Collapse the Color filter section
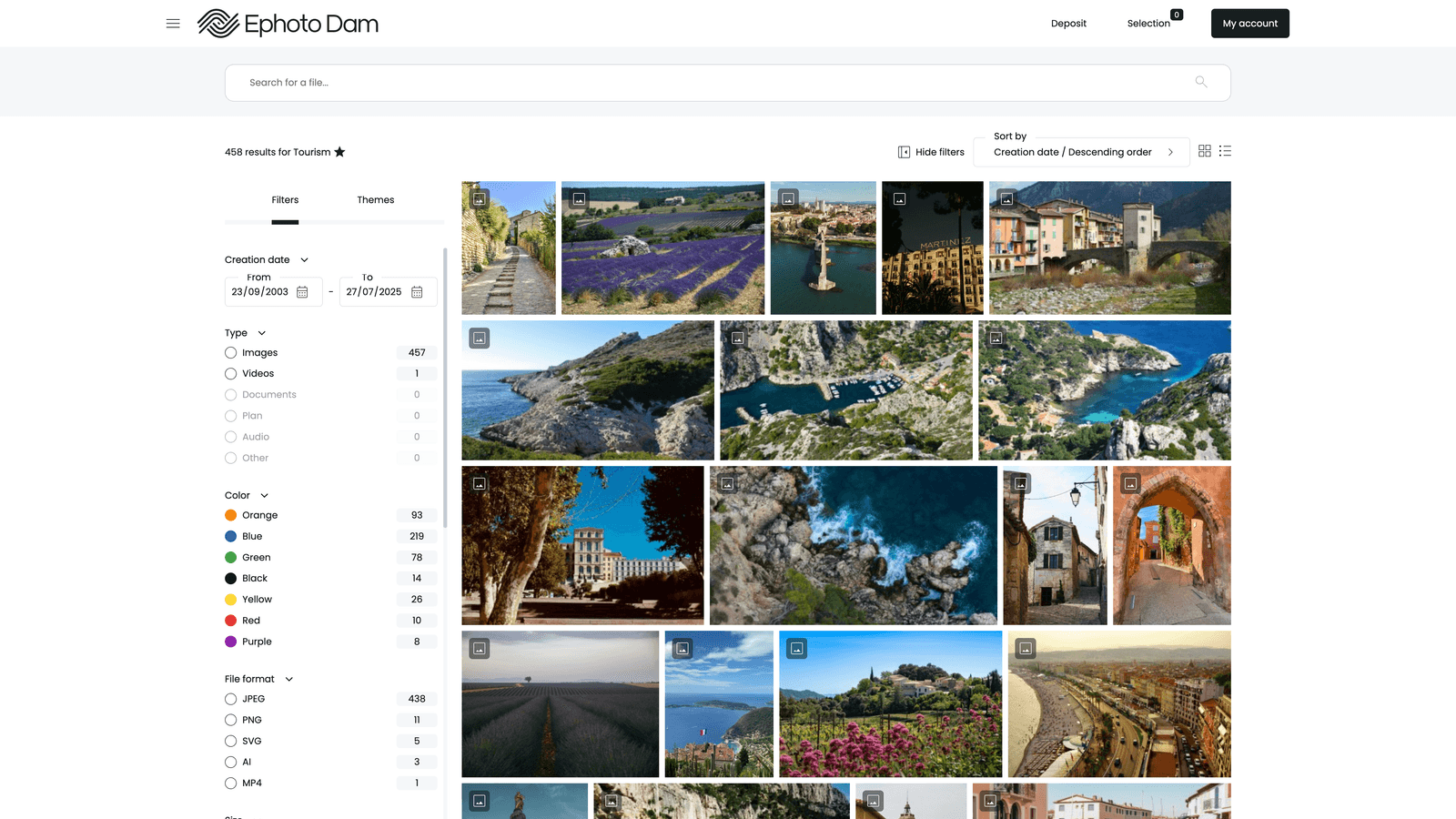The width and height of the screenshot is (1456, 819). [264, 496]
